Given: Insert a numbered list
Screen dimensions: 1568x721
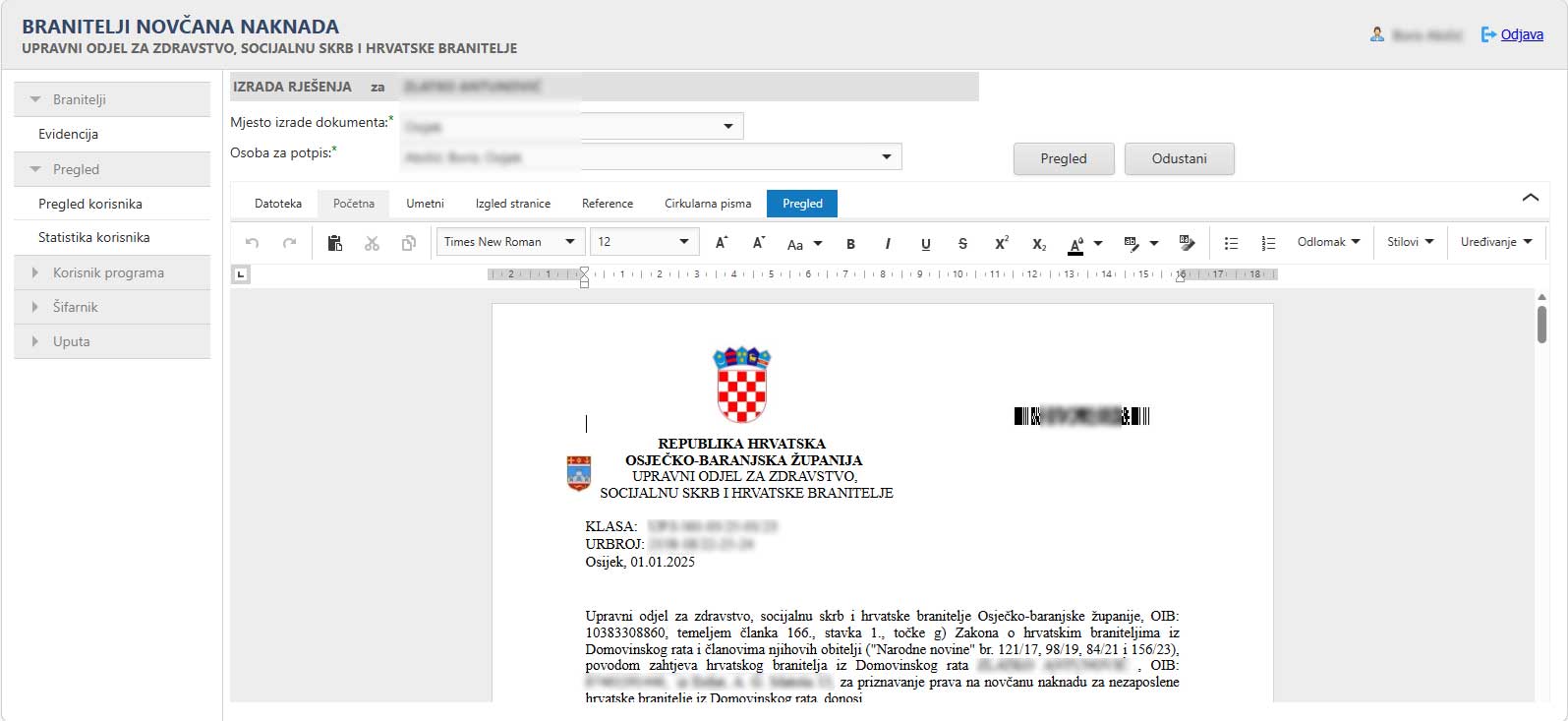Looking at the screenshot, I should coord(1268,243).
